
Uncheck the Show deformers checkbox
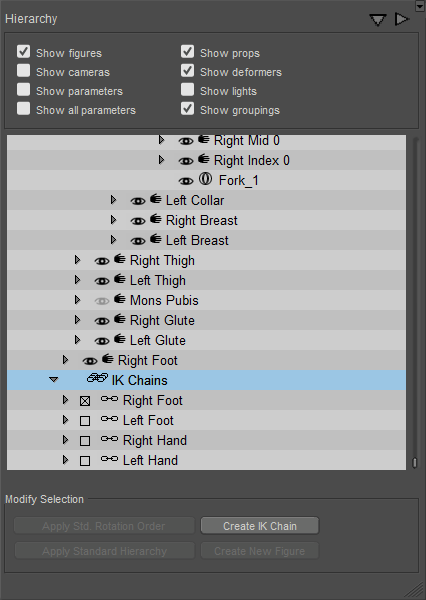188,71
